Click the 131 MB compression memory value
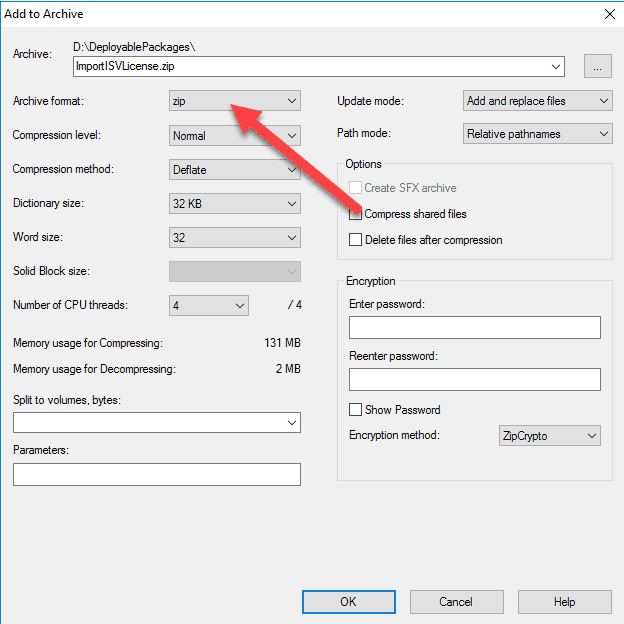This screenshot has width=624, height=624. [x=282, y=343]
